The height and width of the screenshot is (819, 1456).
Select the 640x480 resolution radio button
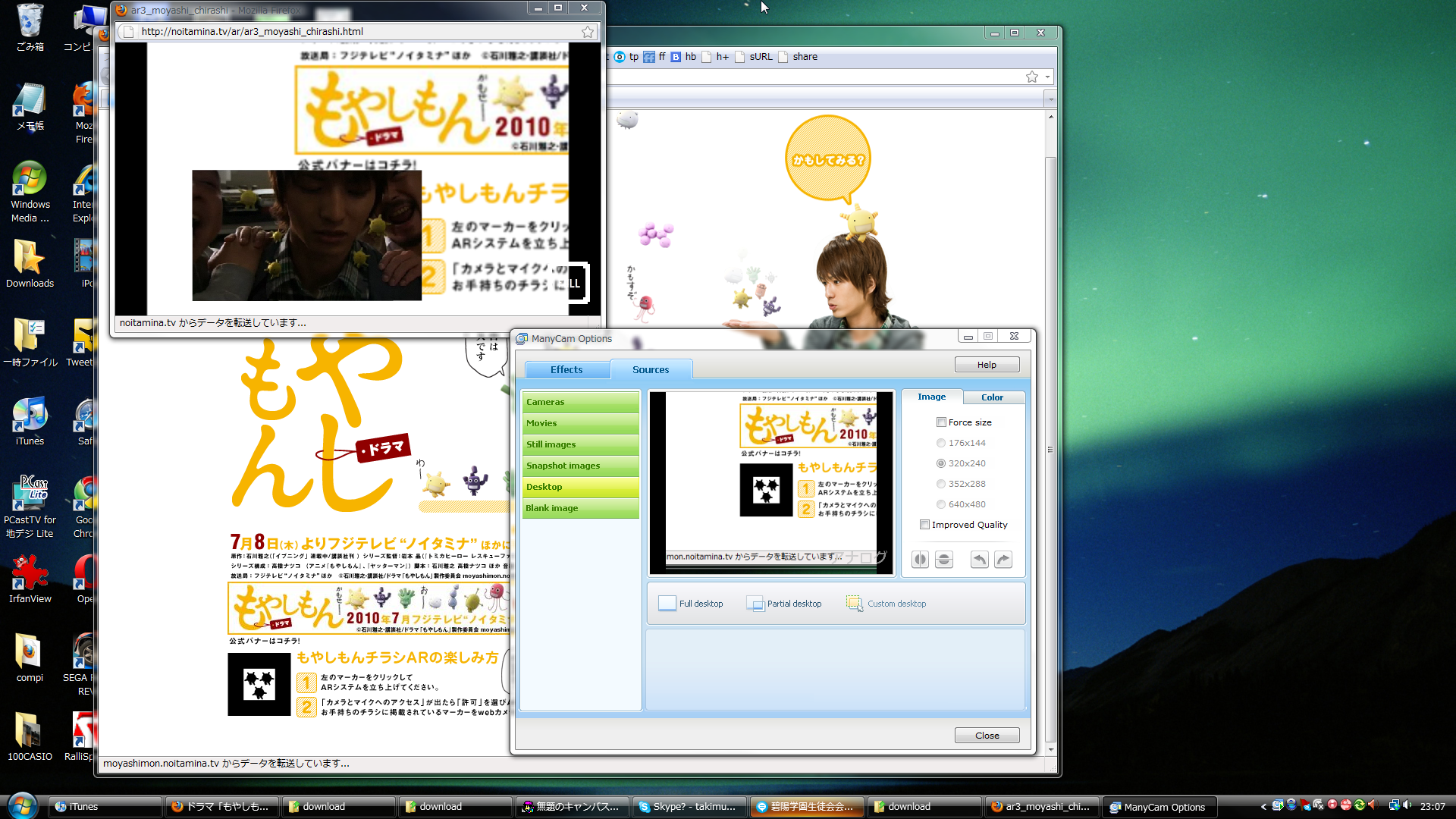pos(941,504)
